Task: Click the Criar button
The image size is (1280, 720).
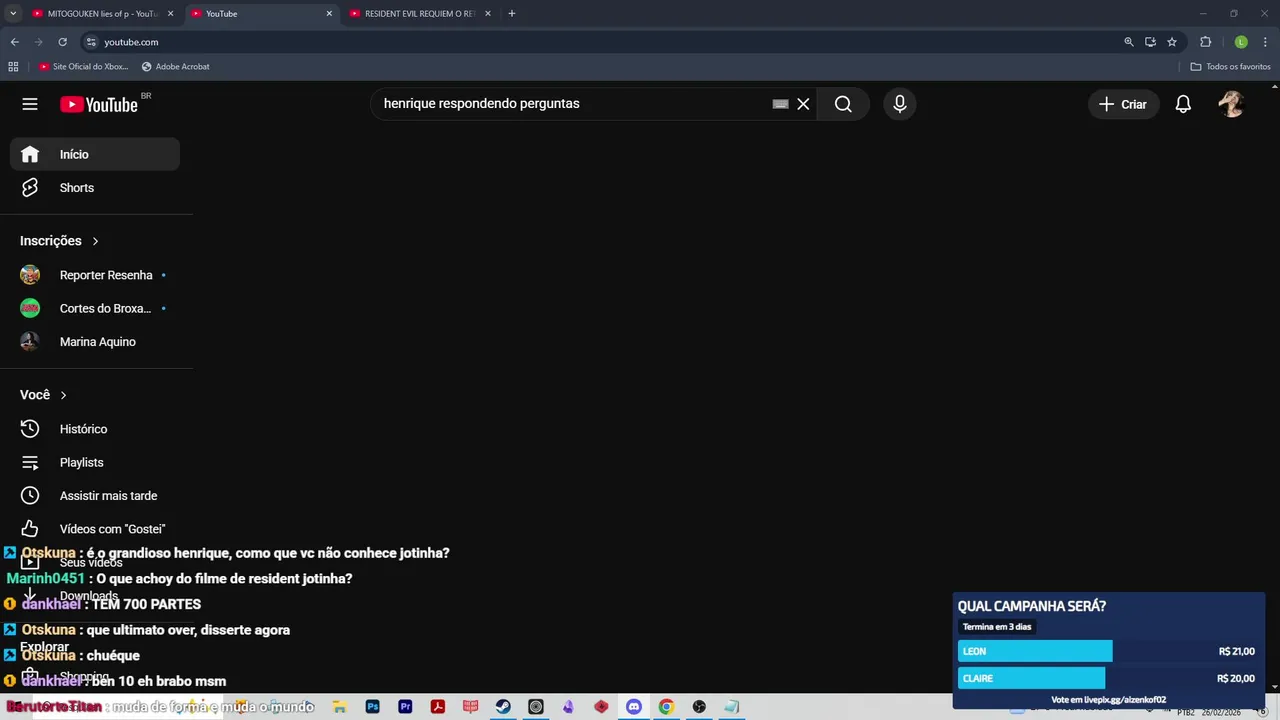Action: 1123,104
